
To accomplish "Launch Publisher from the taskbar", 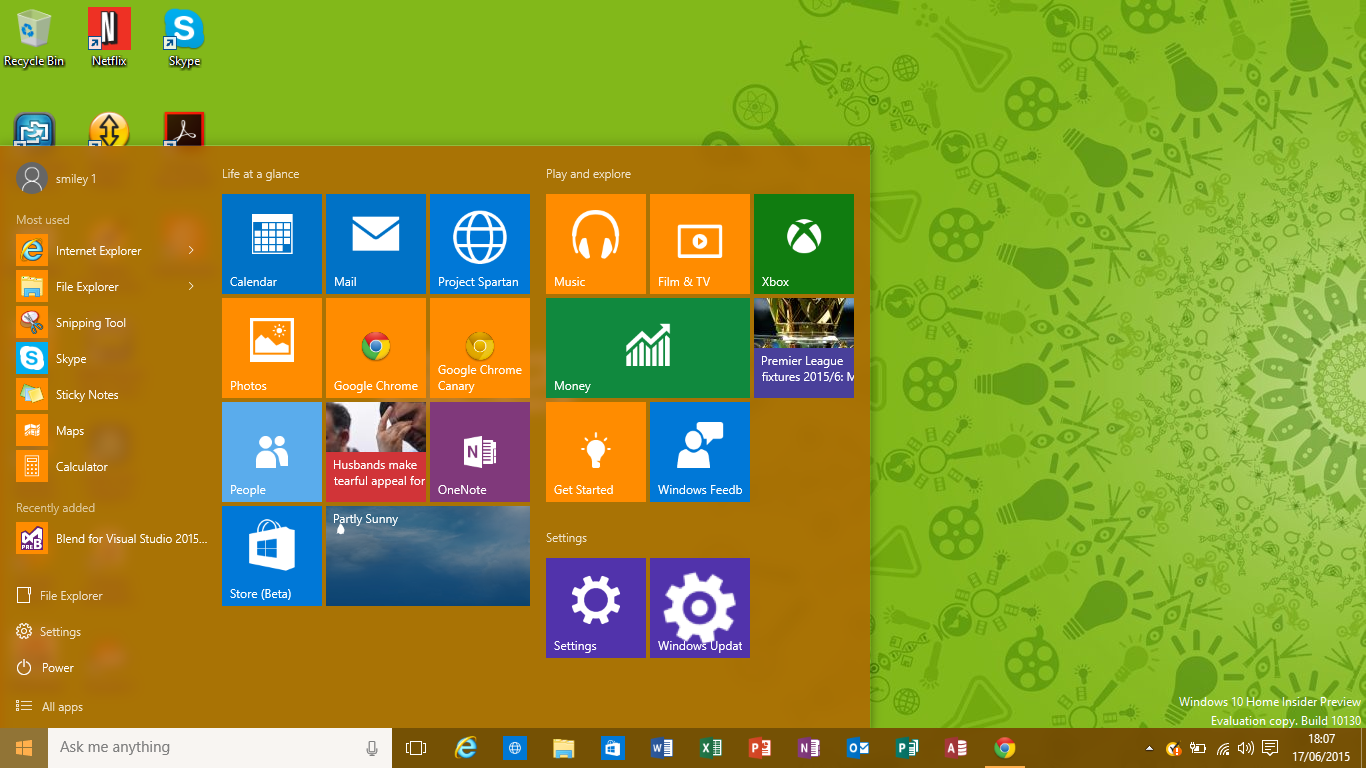I will click(x=907, y=748).
